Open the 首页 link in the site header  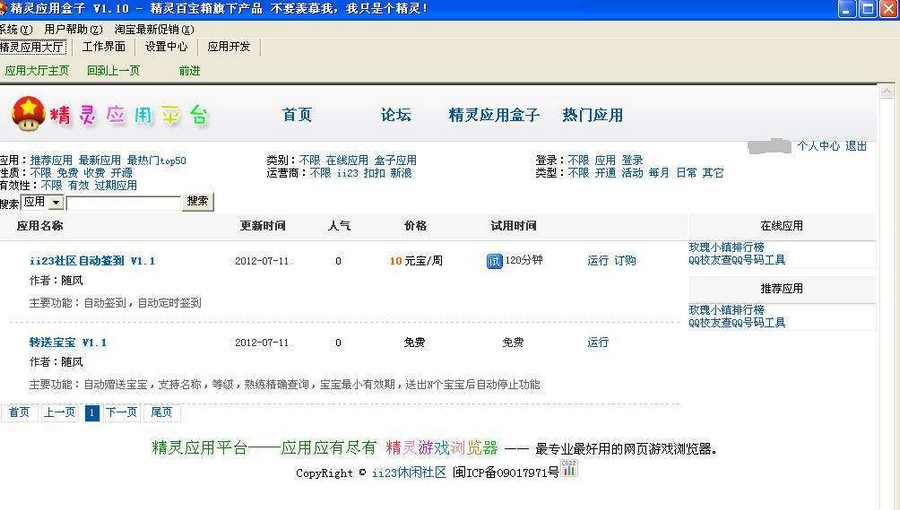297,115
